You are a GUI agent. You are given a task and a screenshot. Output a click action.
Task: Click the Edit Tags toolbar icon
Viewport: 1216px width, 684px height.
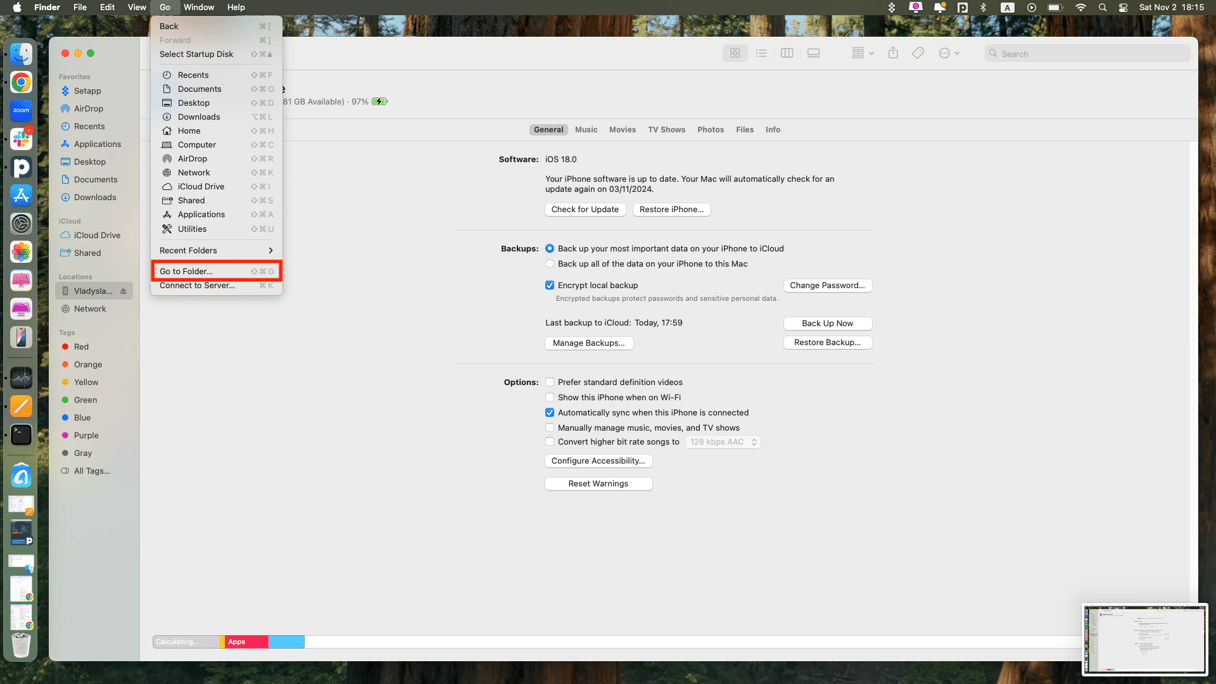tap(918, 54)
